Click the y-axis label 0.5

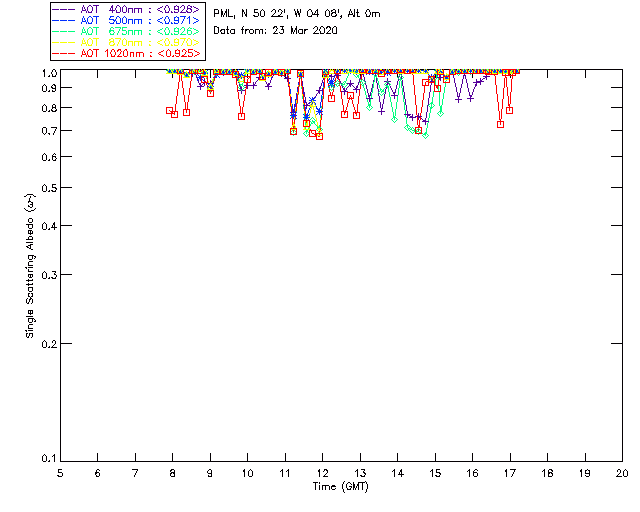pos(49,188)
